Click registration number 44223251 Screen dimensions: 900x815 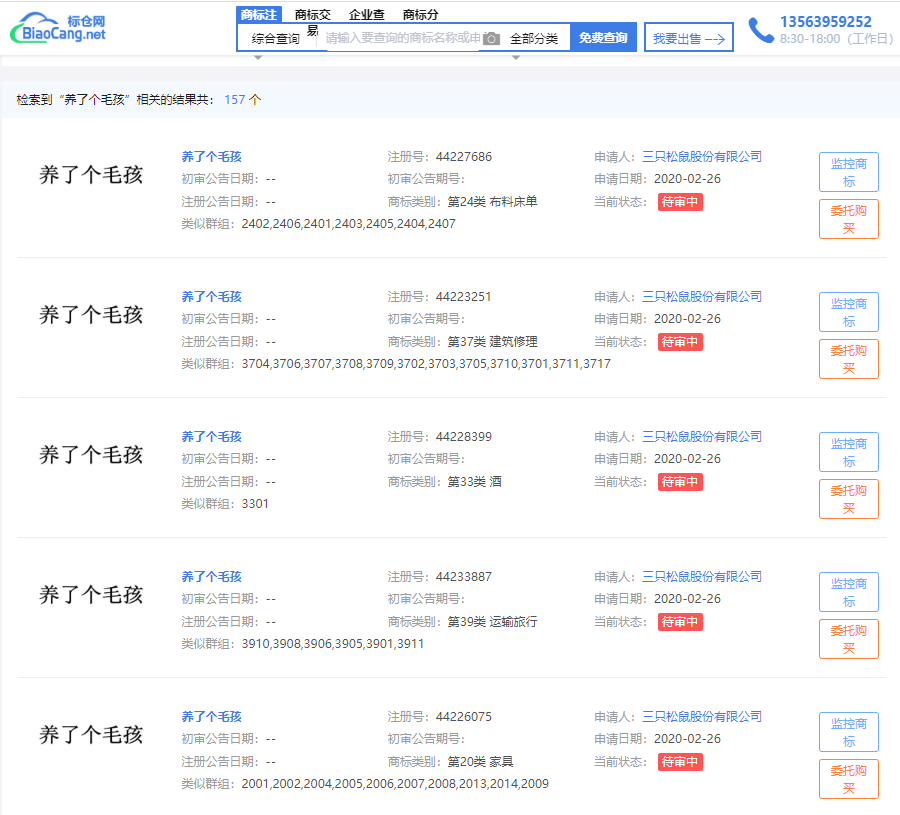(464, 297)
